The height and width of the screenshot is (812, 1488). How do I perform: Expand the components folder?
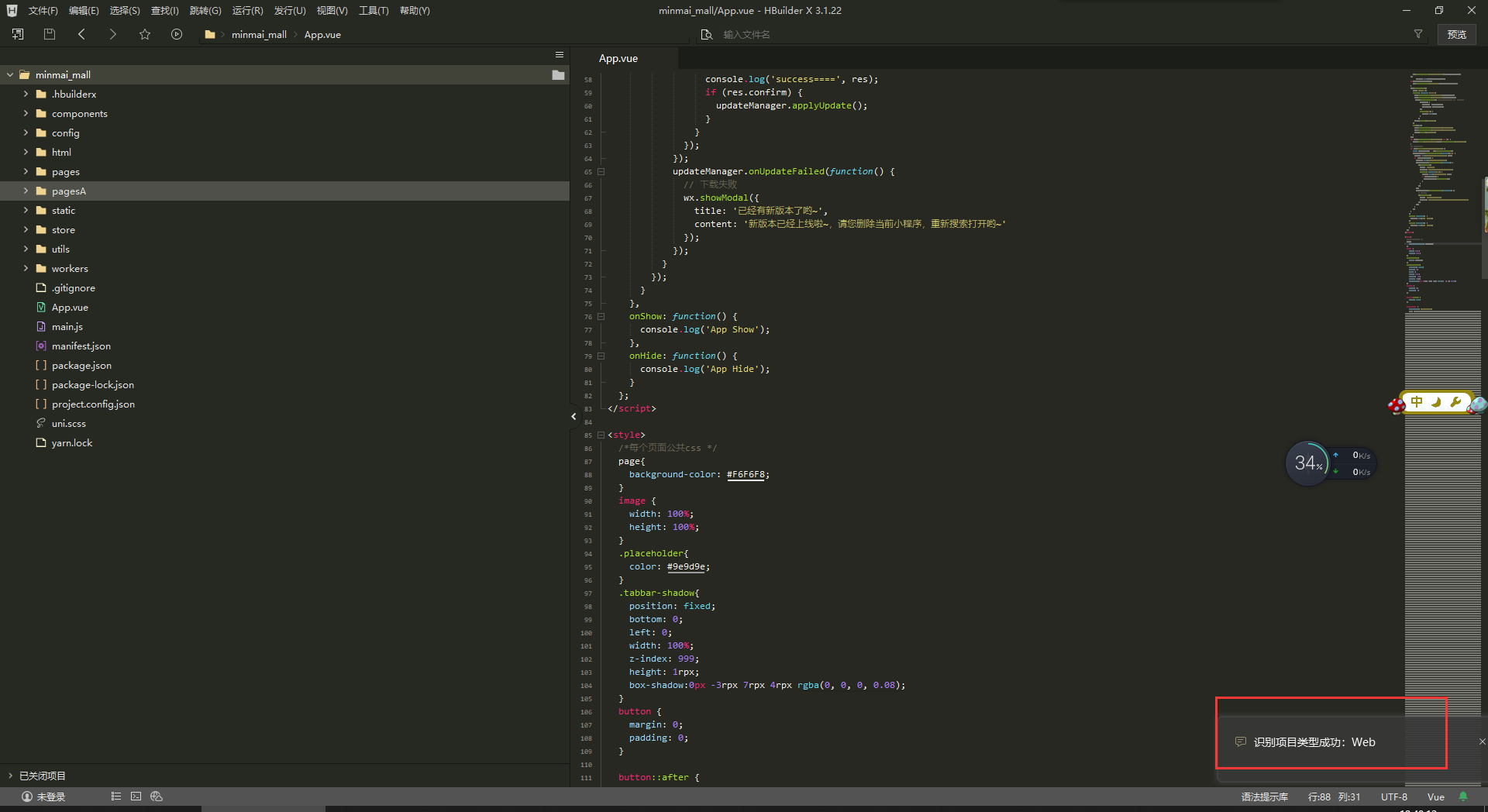tap(26, 113)
